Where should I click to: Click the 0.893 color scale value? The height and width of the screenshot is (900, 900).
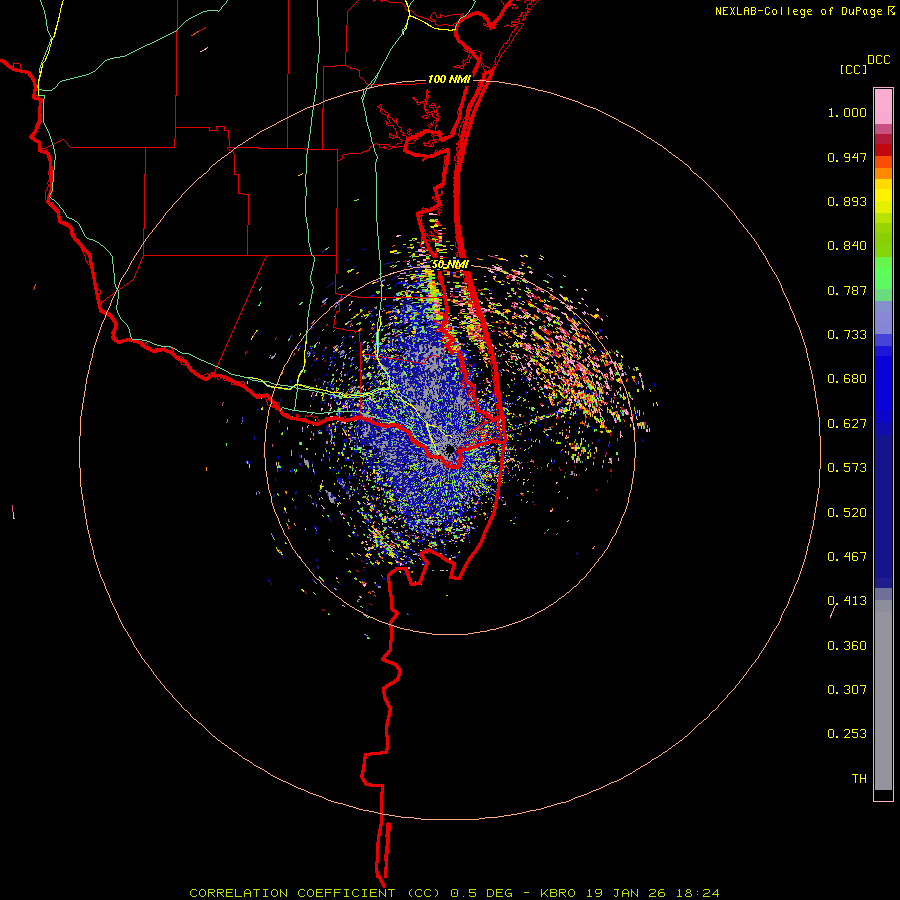[x=847, y=201]
